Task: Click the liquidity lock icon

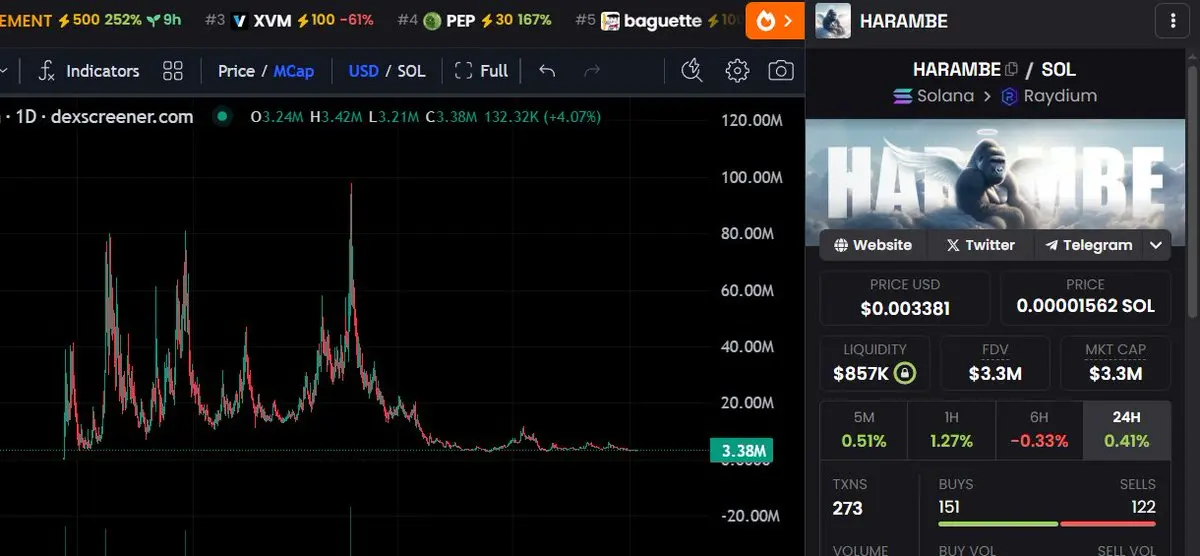Action: pyautogui.click(x=905, y=374)
